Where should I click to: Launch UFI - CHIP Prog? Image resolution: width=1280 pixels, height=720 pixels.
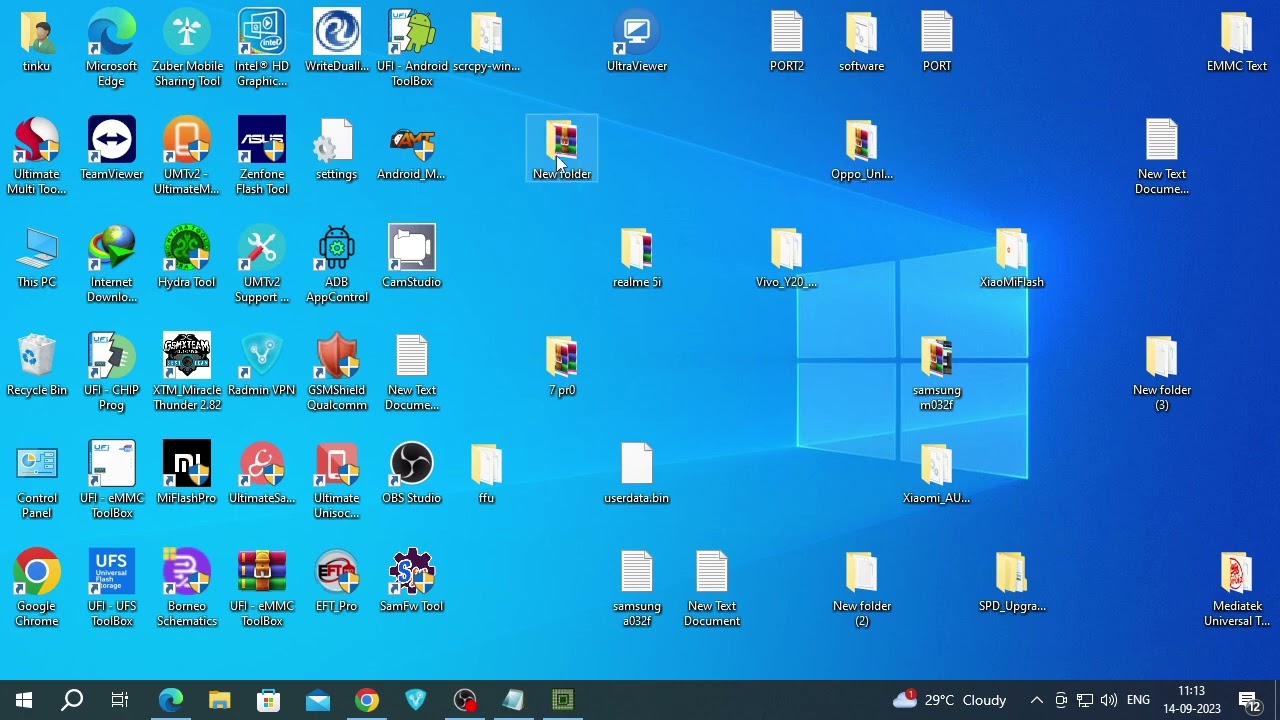112,372
